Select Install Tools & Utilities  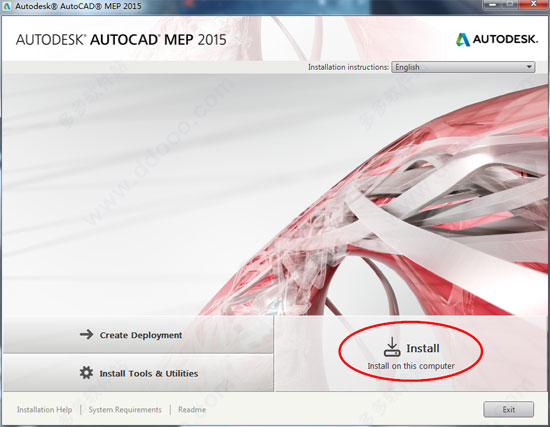pos(138,373)
